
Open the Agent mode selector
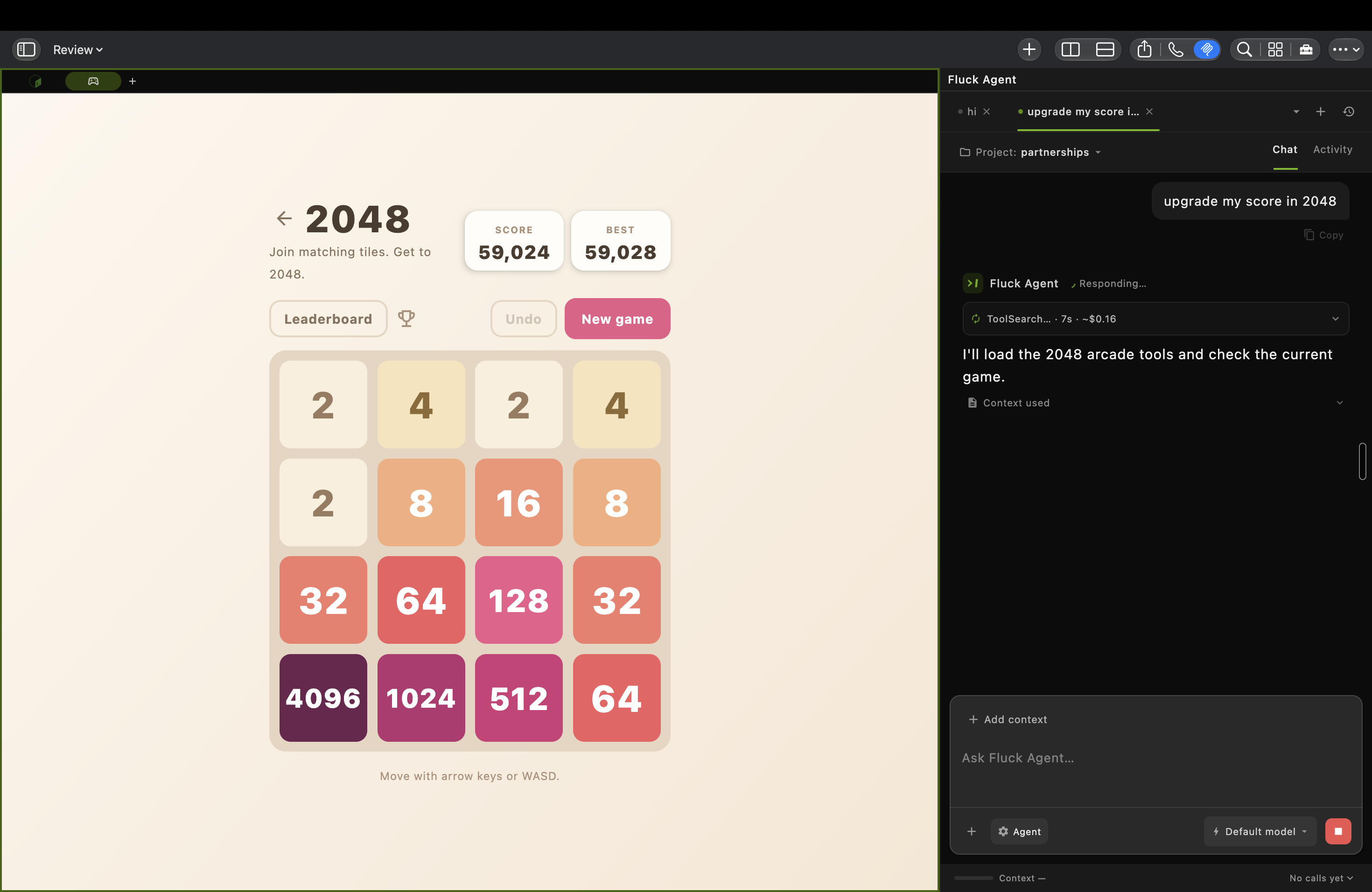pyautogui.click(x=1019, y=831)
